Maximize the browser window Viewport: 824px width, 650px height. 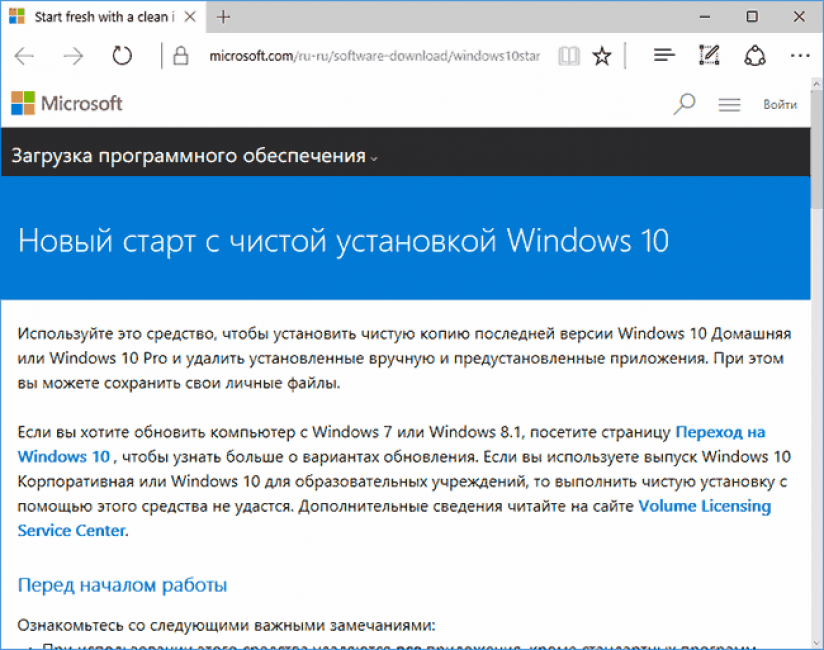click(x=752, y=17)
